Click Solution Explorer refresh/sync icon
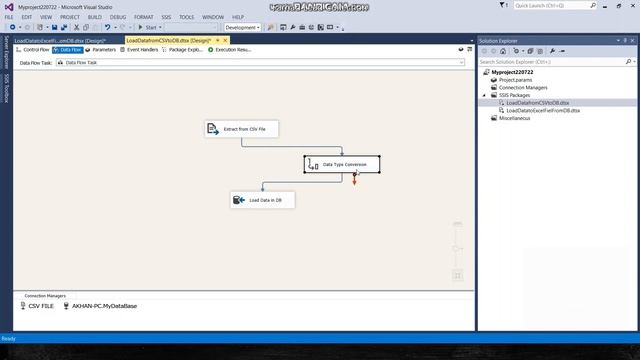This screenshot has height=360, width=640. [516, 51]
